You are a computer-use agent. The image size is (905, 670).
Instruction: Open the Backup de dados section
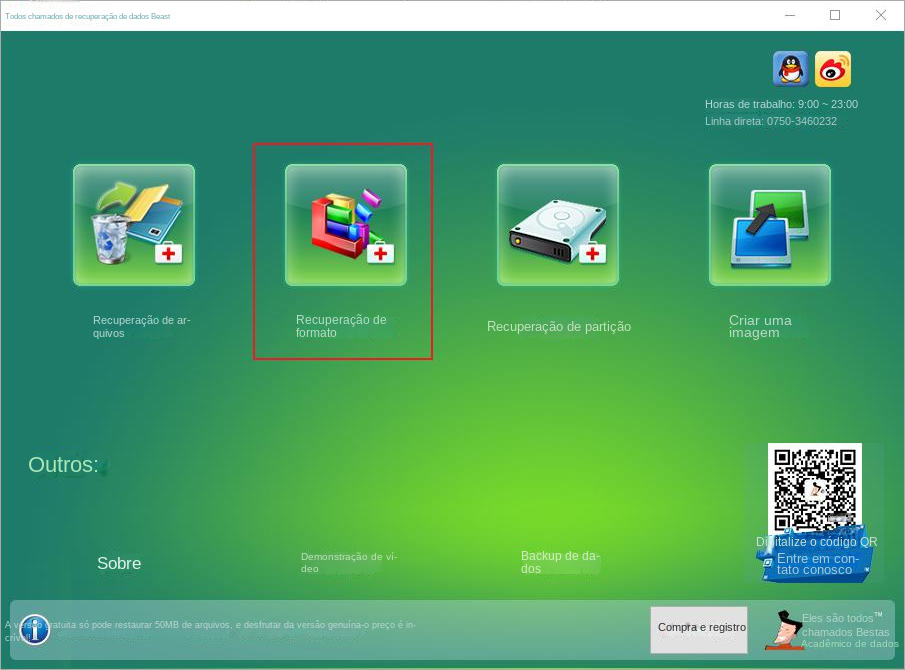pos(560,562)
